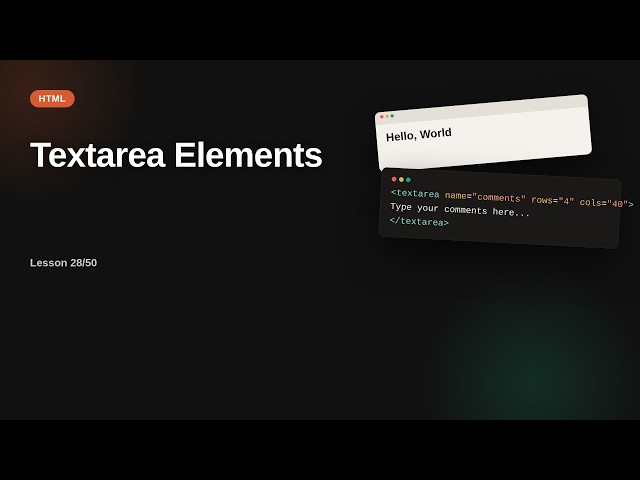Click the green dot in browser mockup

(392, 116)
